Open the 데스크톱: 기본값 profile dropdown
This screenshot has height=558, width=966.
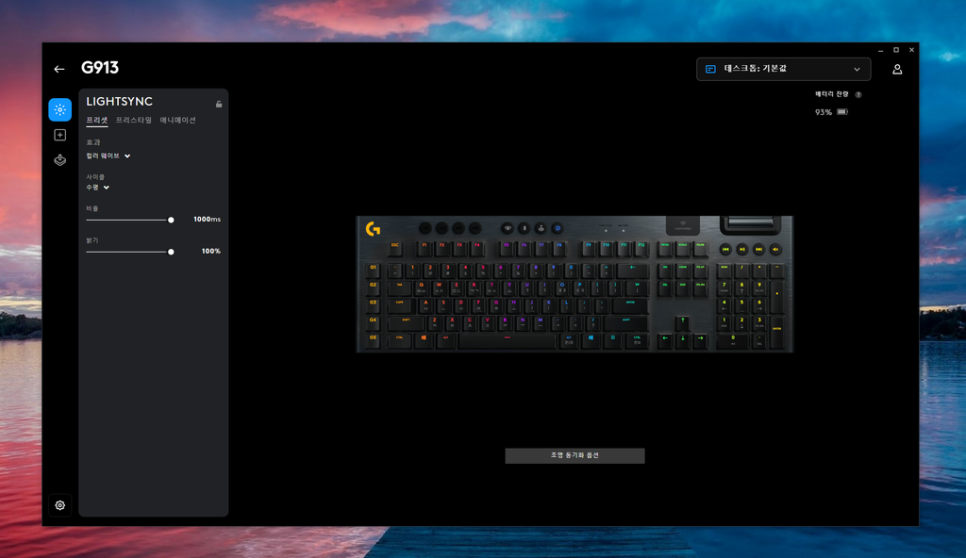click(784, 69)
